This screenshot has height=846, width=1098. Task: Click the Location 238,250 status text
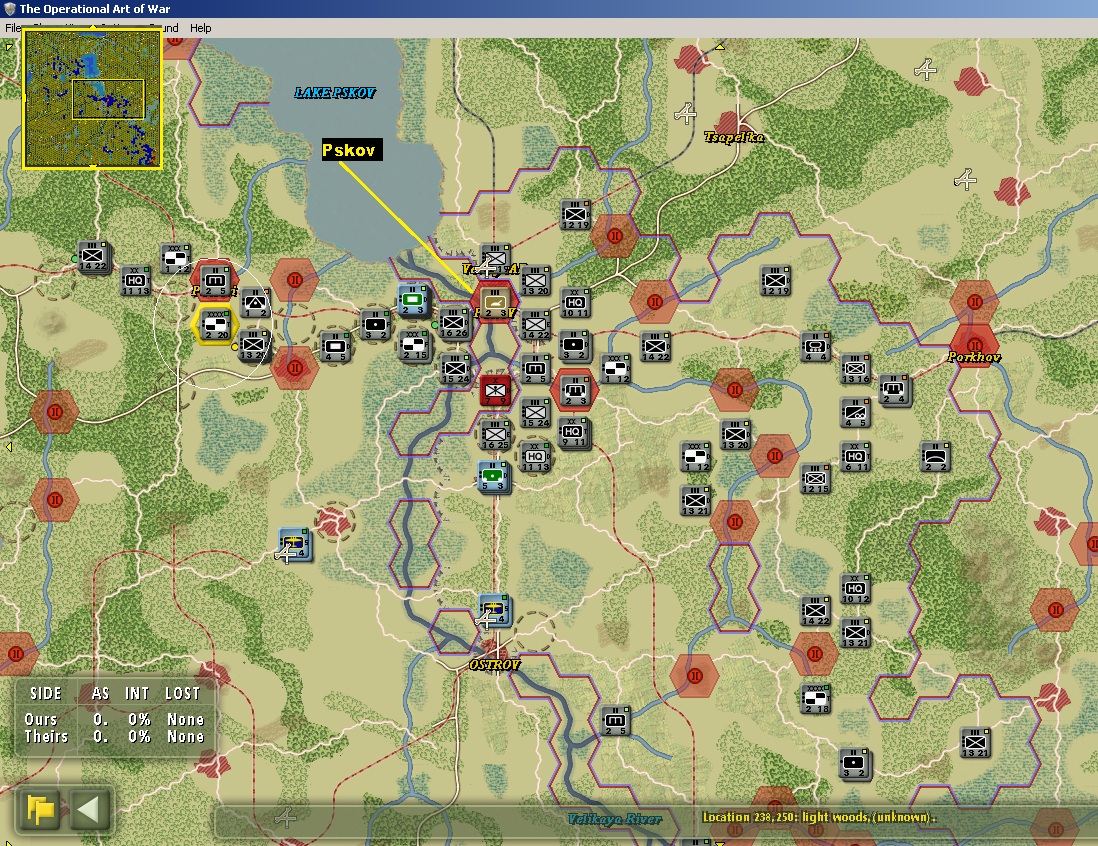(819, 817)
